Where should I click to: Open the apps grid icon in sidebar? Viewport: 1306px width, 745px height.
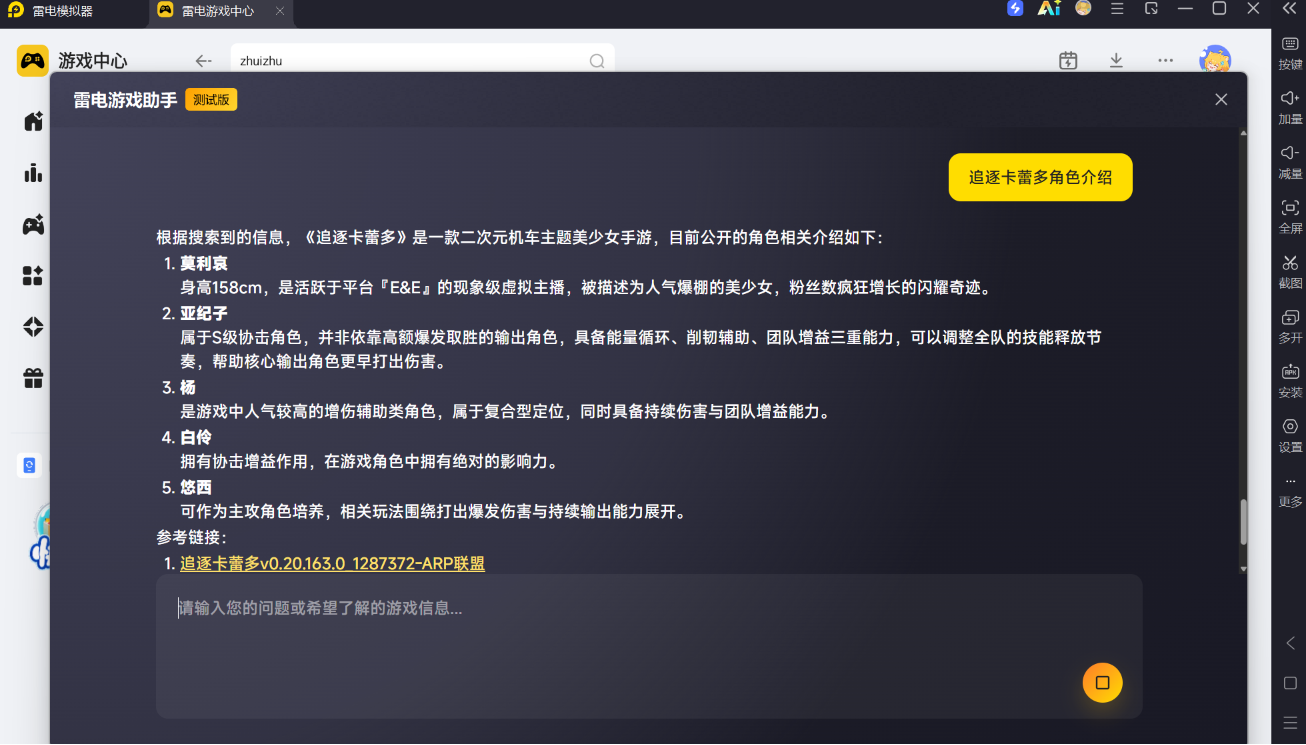(x=33, y=276)
